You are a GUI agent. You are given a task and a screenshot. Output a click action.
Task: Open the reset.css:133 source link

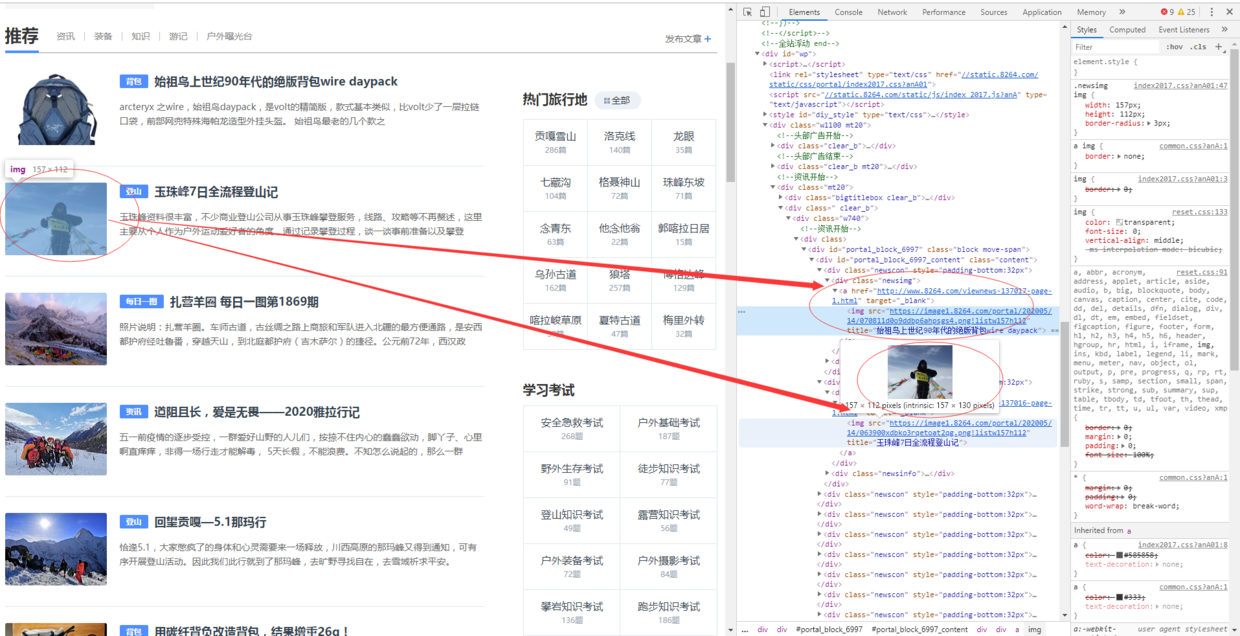pos(1201,212)
